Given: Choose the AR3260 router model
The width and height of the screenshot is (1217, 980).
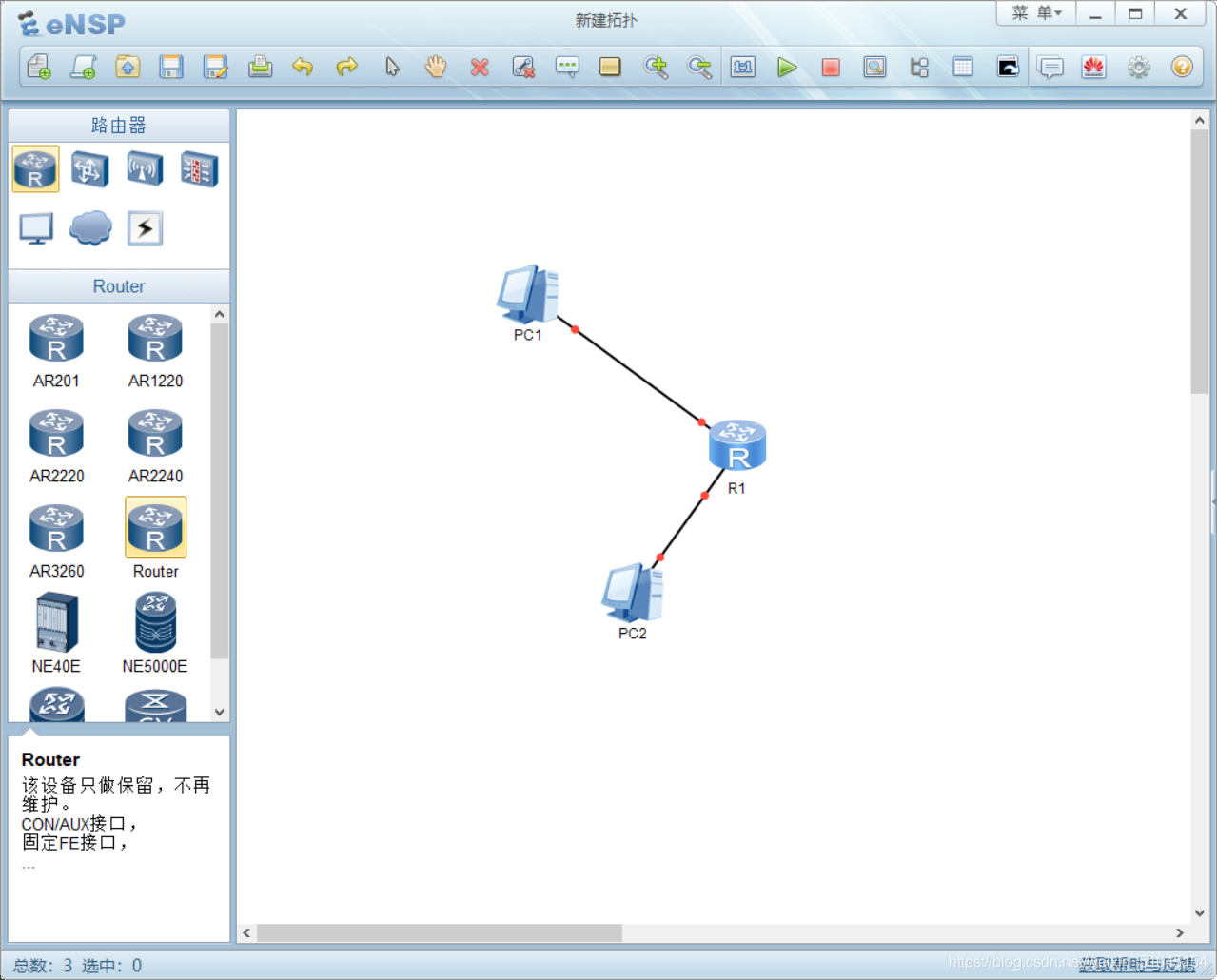Looking at the screenshot, I should coord(56,541).
